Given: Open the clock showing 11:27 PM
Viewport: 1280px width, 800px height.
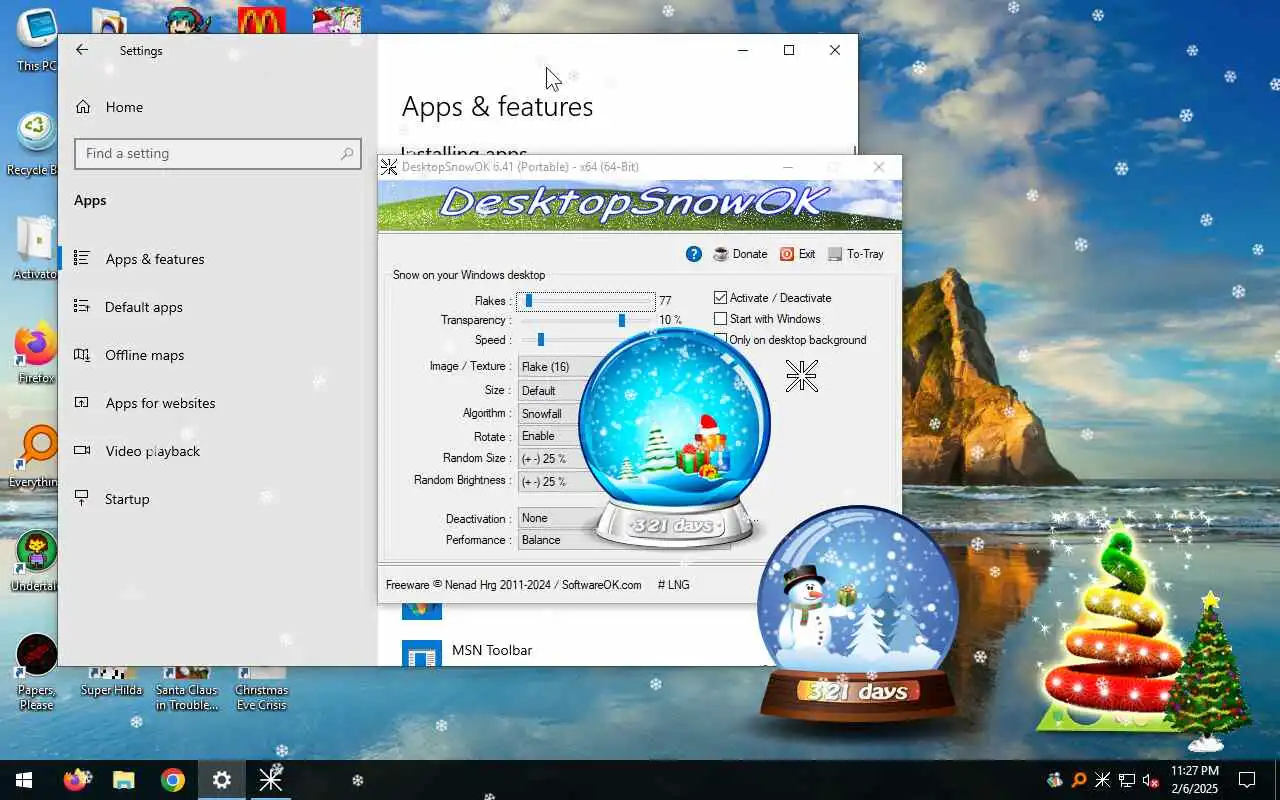Looking at the screenshot, I should click(x=1195, y=780).
